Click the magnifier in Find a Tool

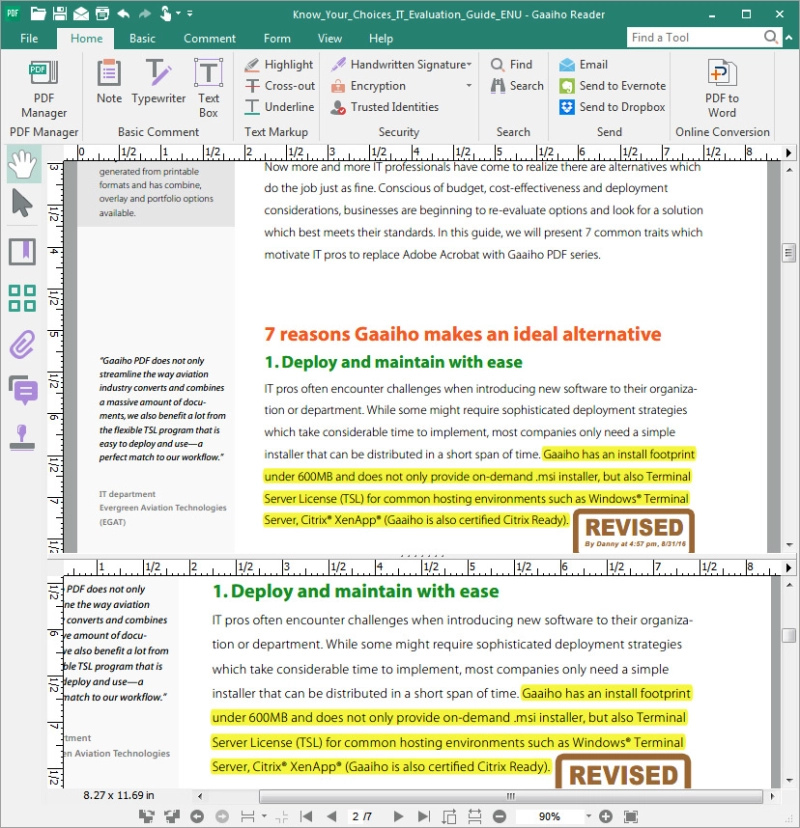(770, 37)
